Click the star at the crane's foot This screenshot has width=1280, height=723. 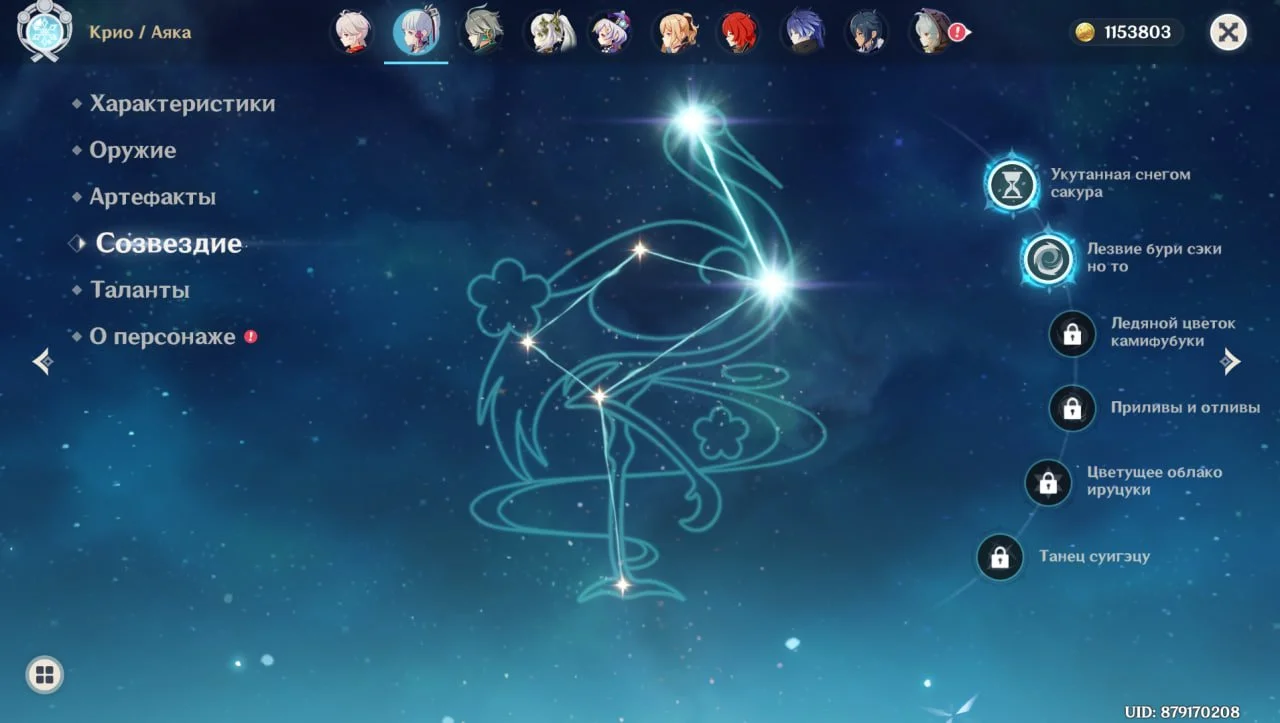click(622, 585)
